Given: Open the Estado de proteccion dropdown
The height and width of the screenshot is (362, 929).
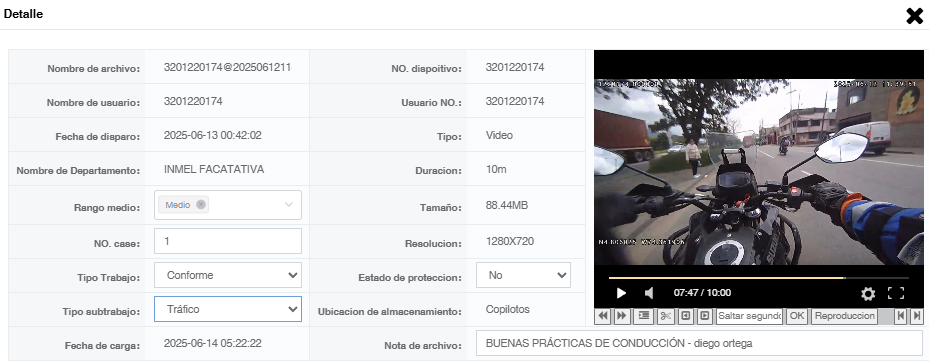Looking at the screenshot, I should click(x=523, y=275).
